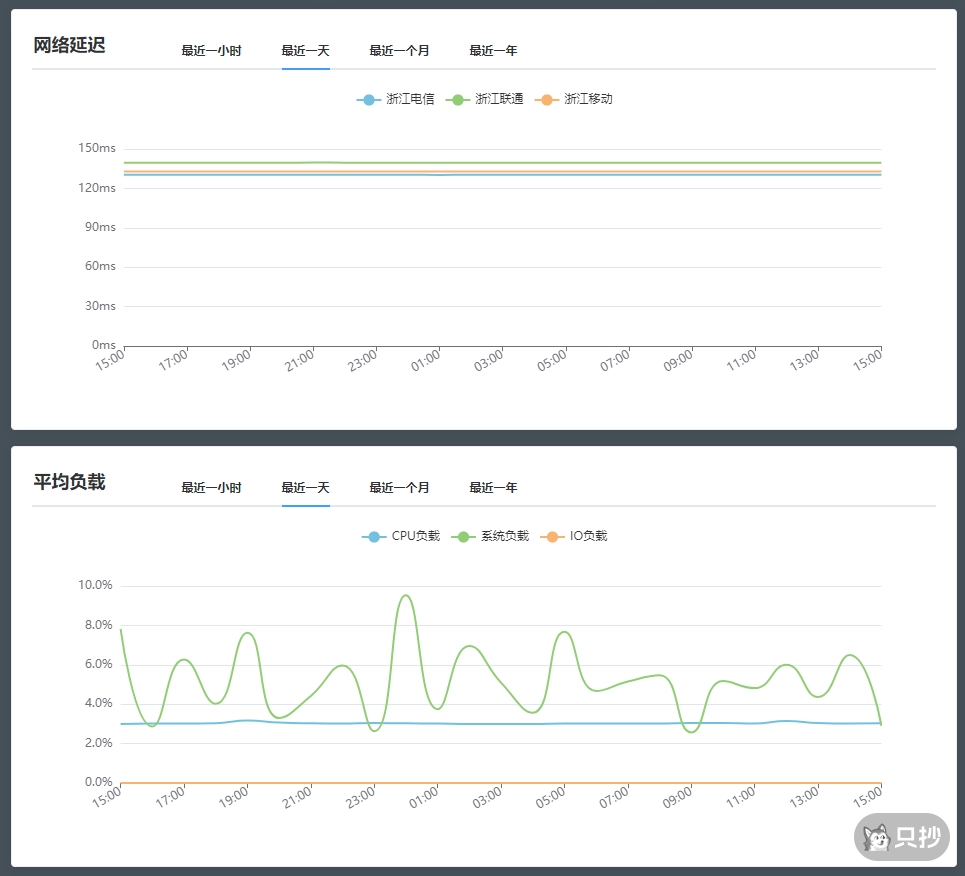Click the IO负载 legend marker
Screen dimensions: 965x876
[552, 537]
